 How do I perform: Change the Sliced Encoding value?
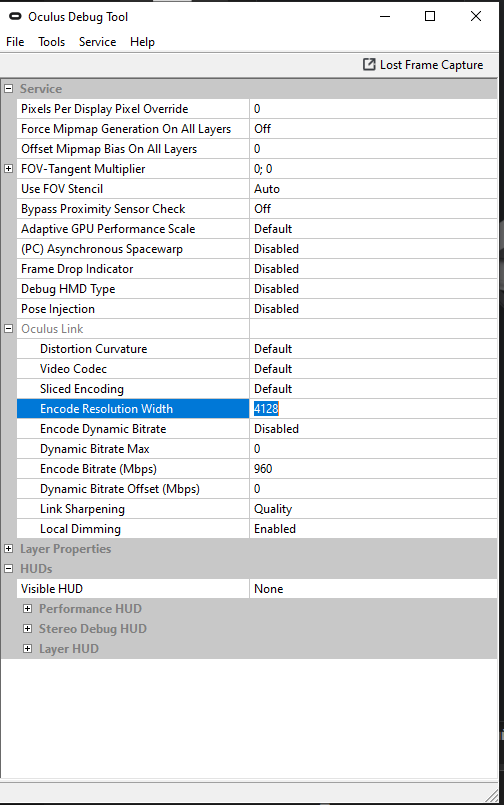pos(373,389)
